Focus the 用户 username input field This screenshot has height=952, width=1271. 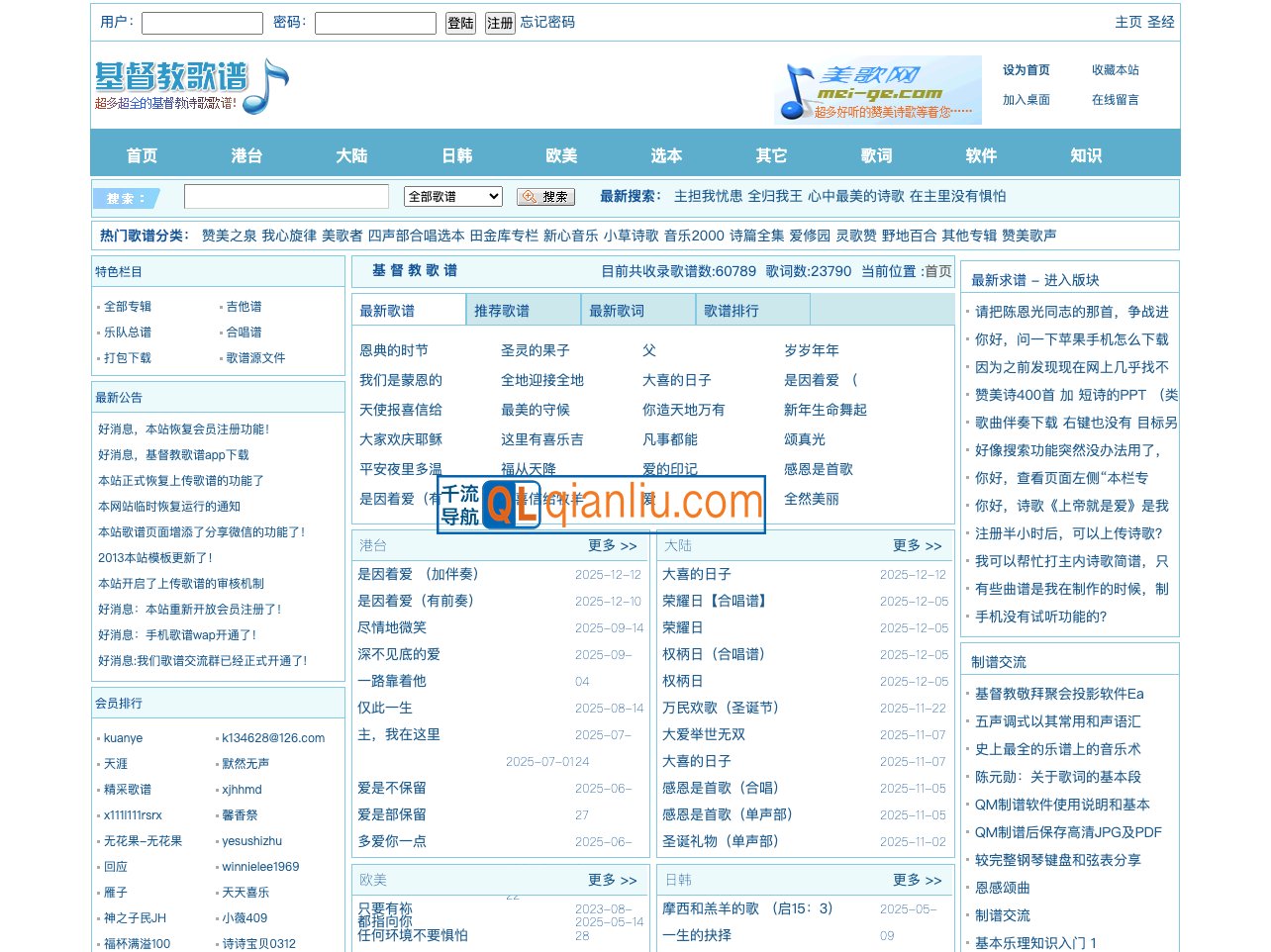pyautogui.click(x=202, y=23)
